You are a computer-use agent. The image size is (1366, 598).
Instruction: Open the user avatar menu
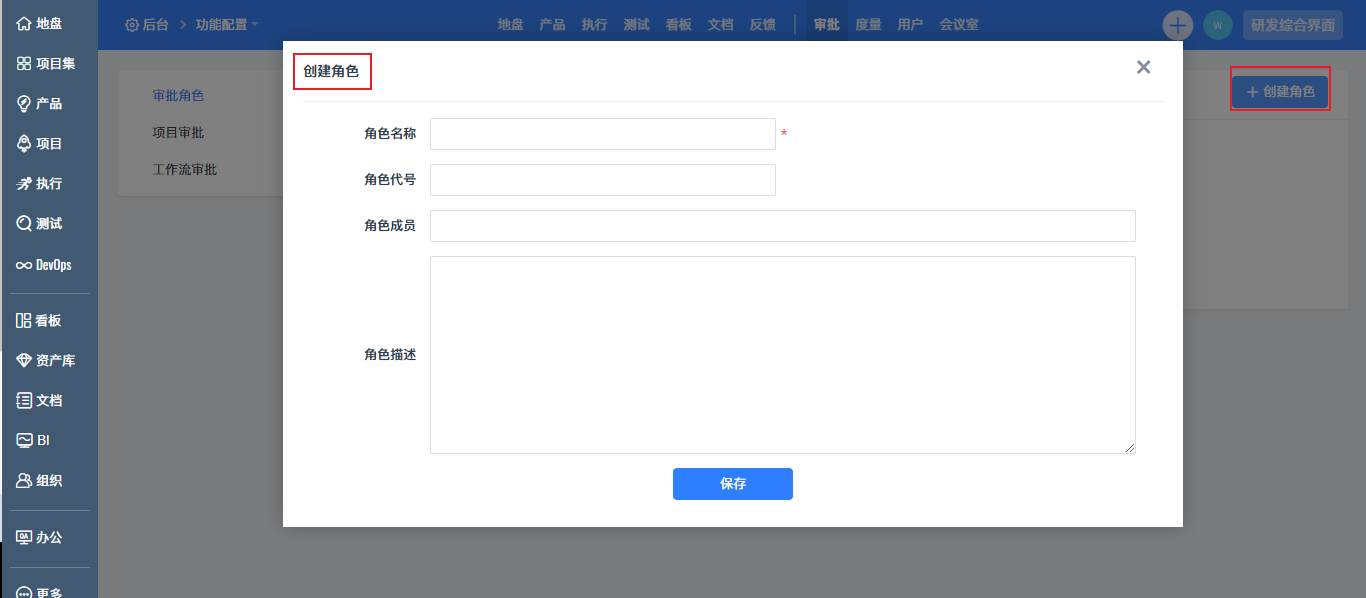click(x=1217, y=25)
